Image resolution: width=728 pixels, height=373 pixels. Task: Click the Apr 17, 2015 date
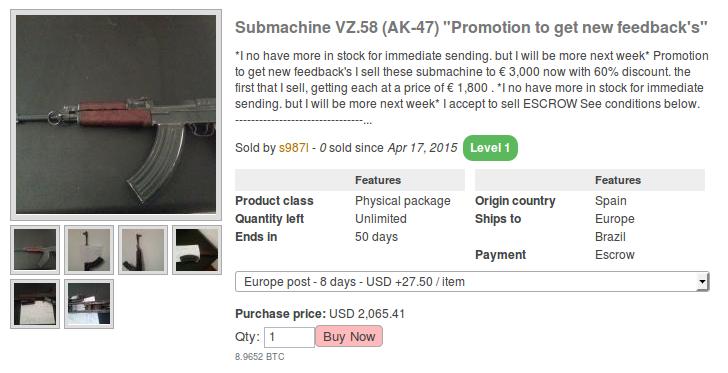click(x=422, y=148)
